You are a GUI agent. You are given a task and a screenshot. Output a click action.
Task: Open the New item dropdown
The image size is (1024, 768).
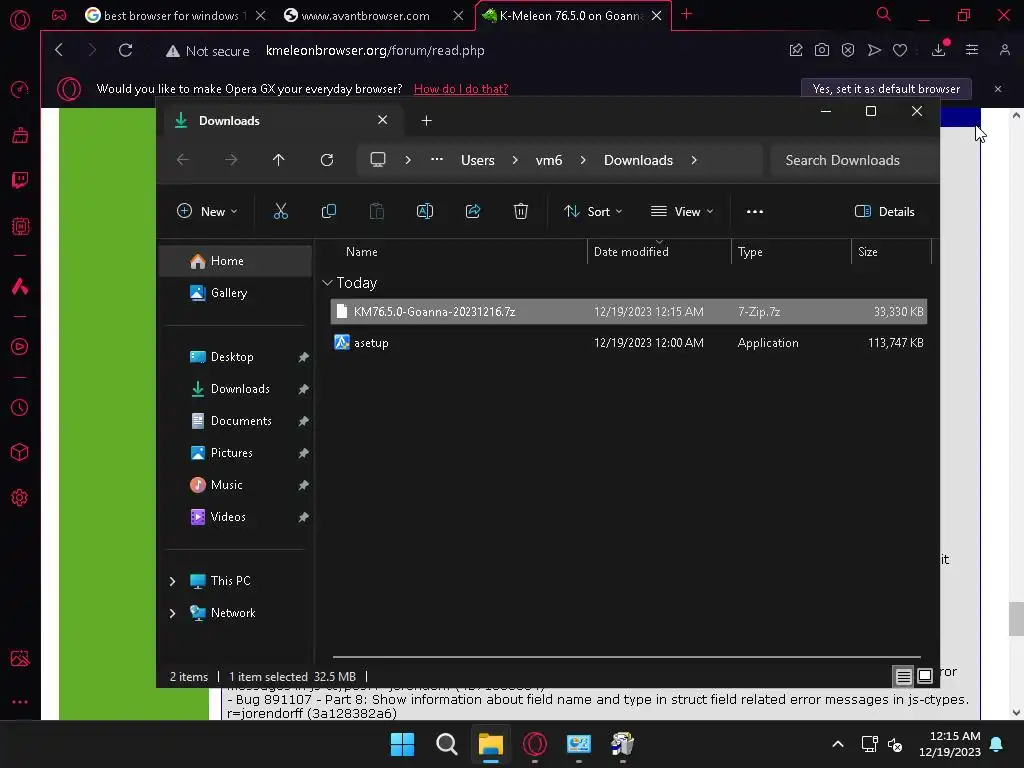(x=207, y=212)
